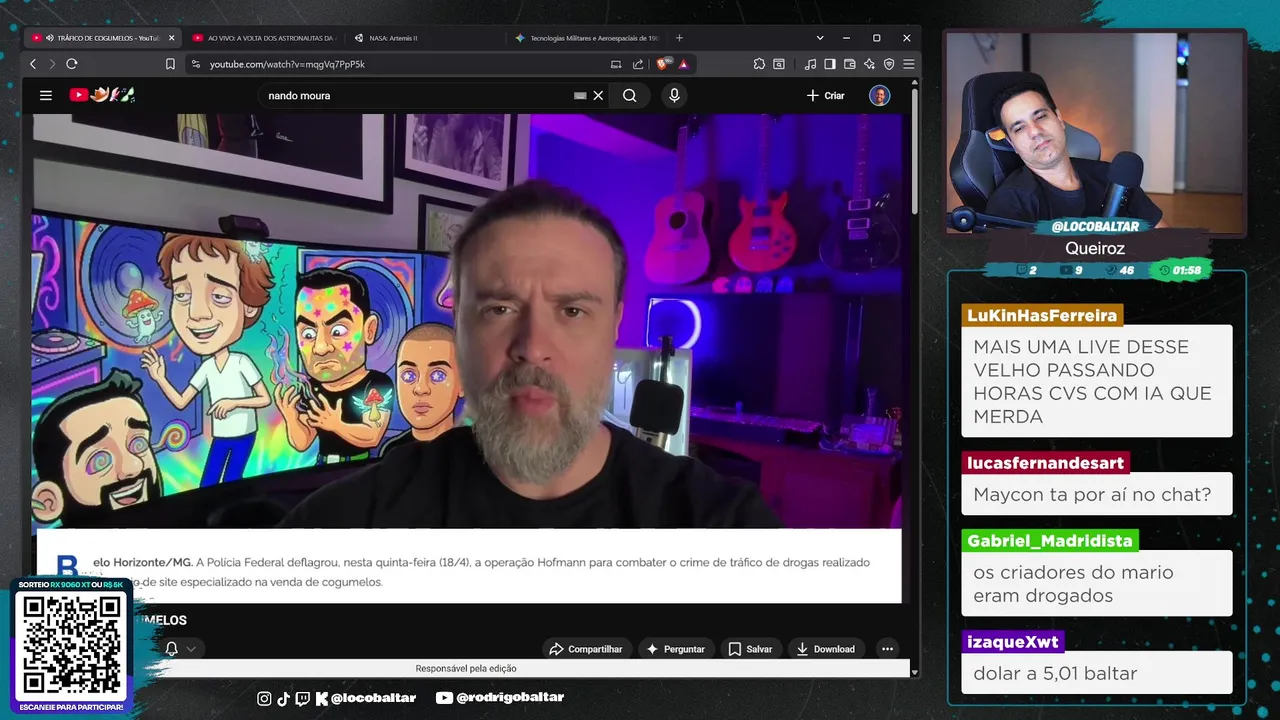Open the YouTube guide hamburger menu
Screen dimensions: 1280x720
coord(46,95)
